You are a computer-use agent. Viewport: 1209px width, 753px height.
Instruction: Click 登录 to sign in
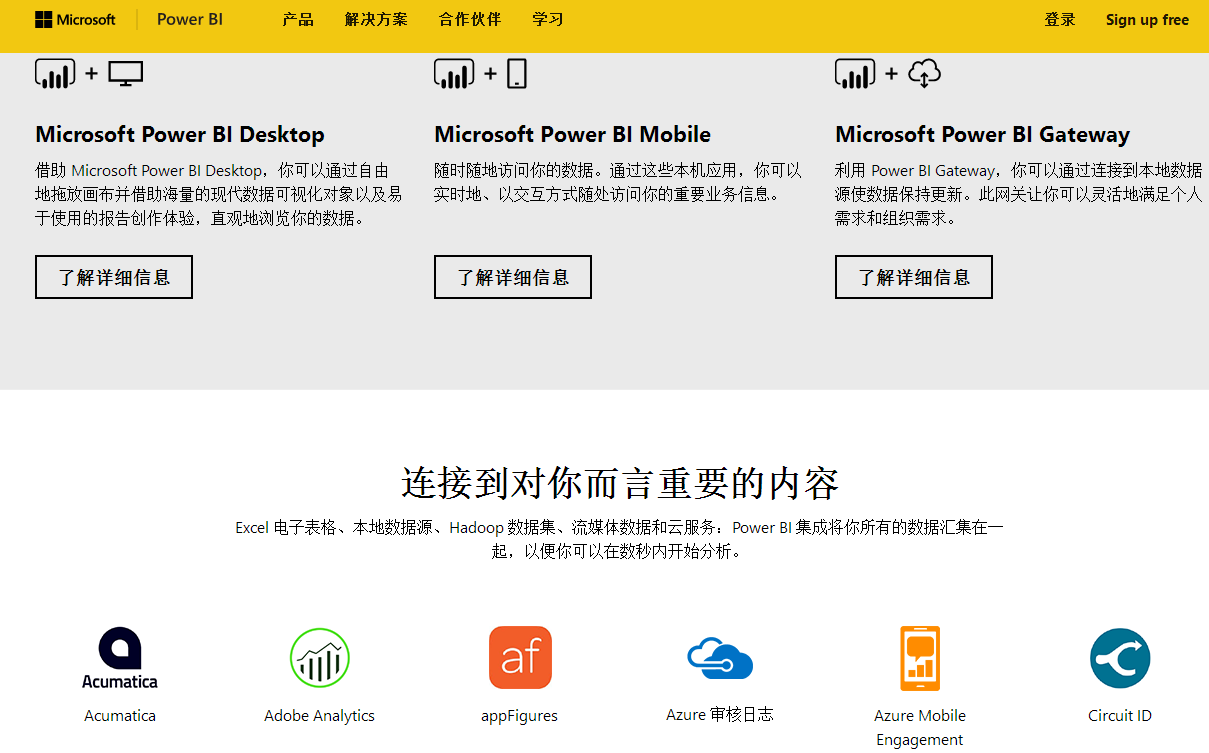click(1060, 20)
